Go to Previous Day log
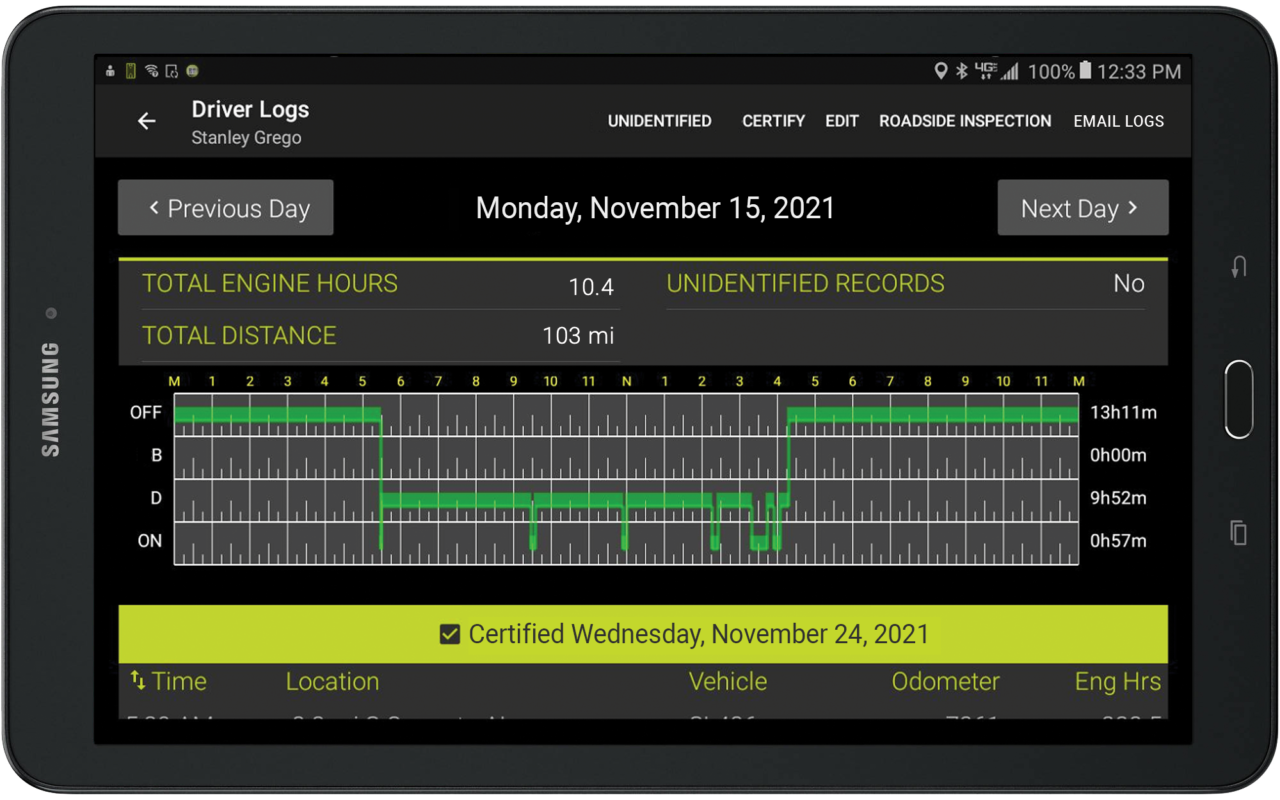 pyautogui.click(x=226, y=208)
